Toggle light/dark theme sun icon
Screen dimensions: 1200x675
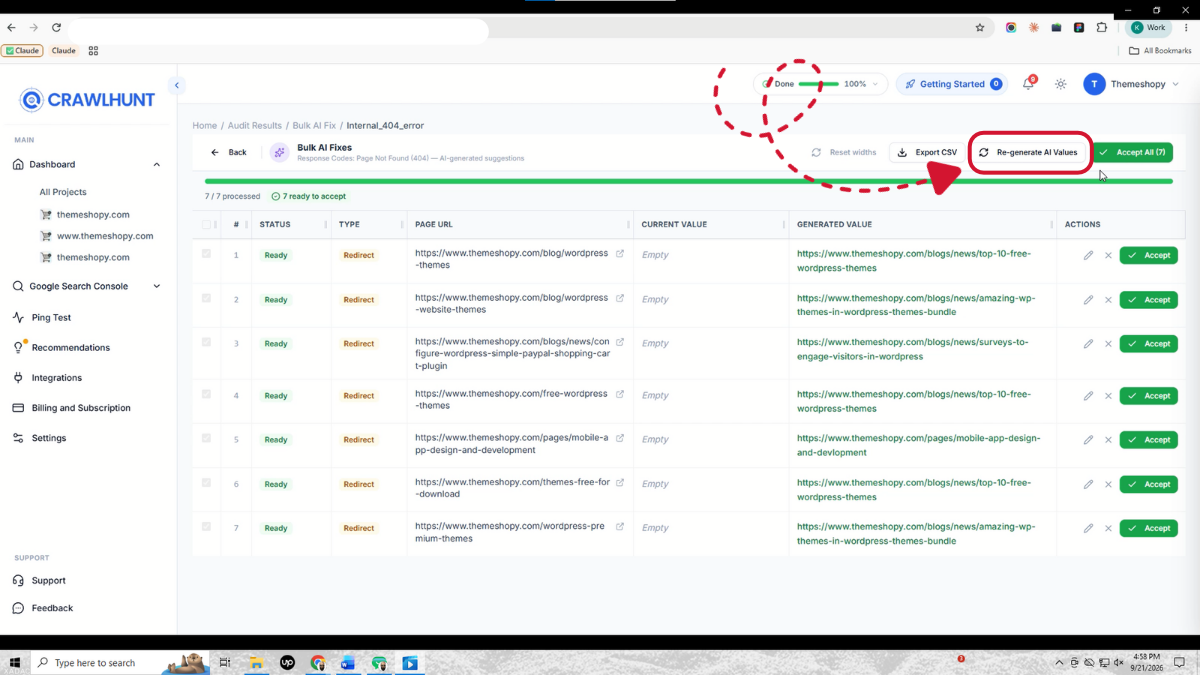[1060, 84]
